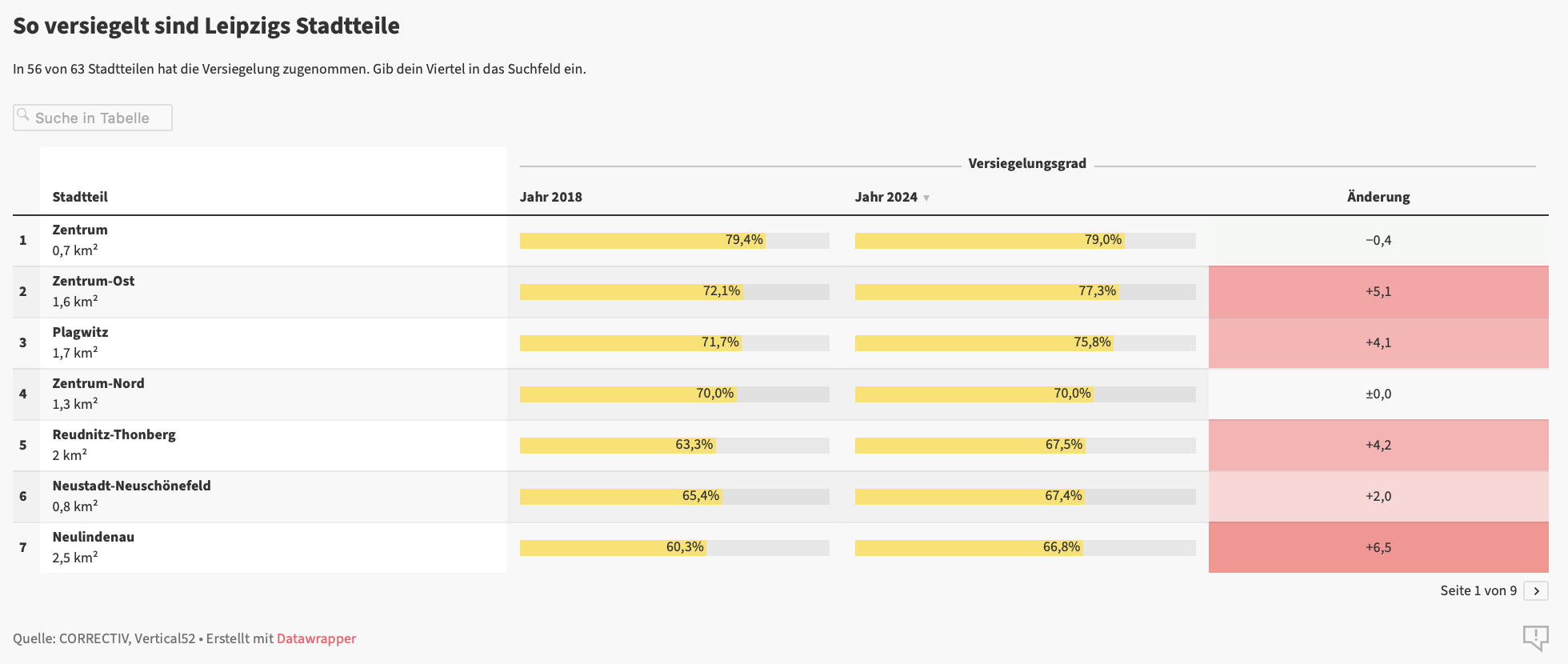
Task: Click Neulindenau 2024 bar showing 66,8%
Action: click(969, 547)
